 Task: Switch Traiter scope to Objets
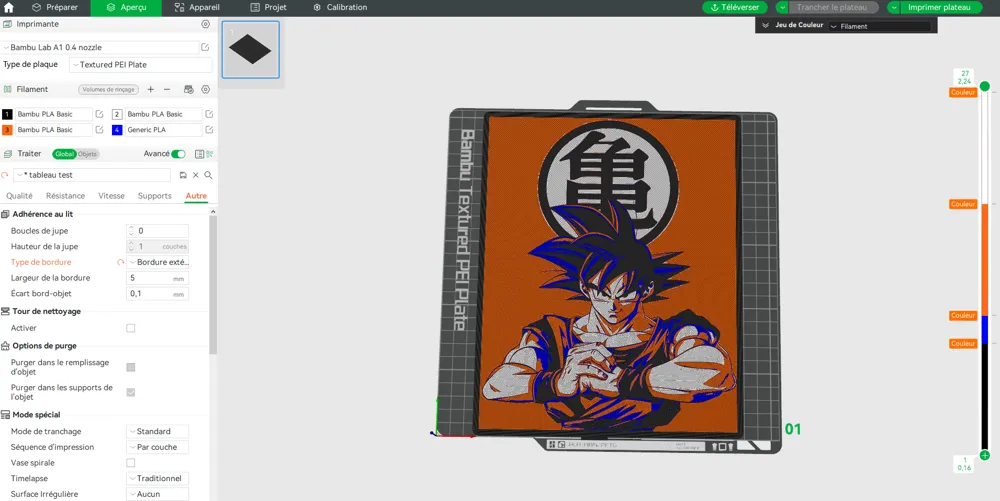[88, 154]
